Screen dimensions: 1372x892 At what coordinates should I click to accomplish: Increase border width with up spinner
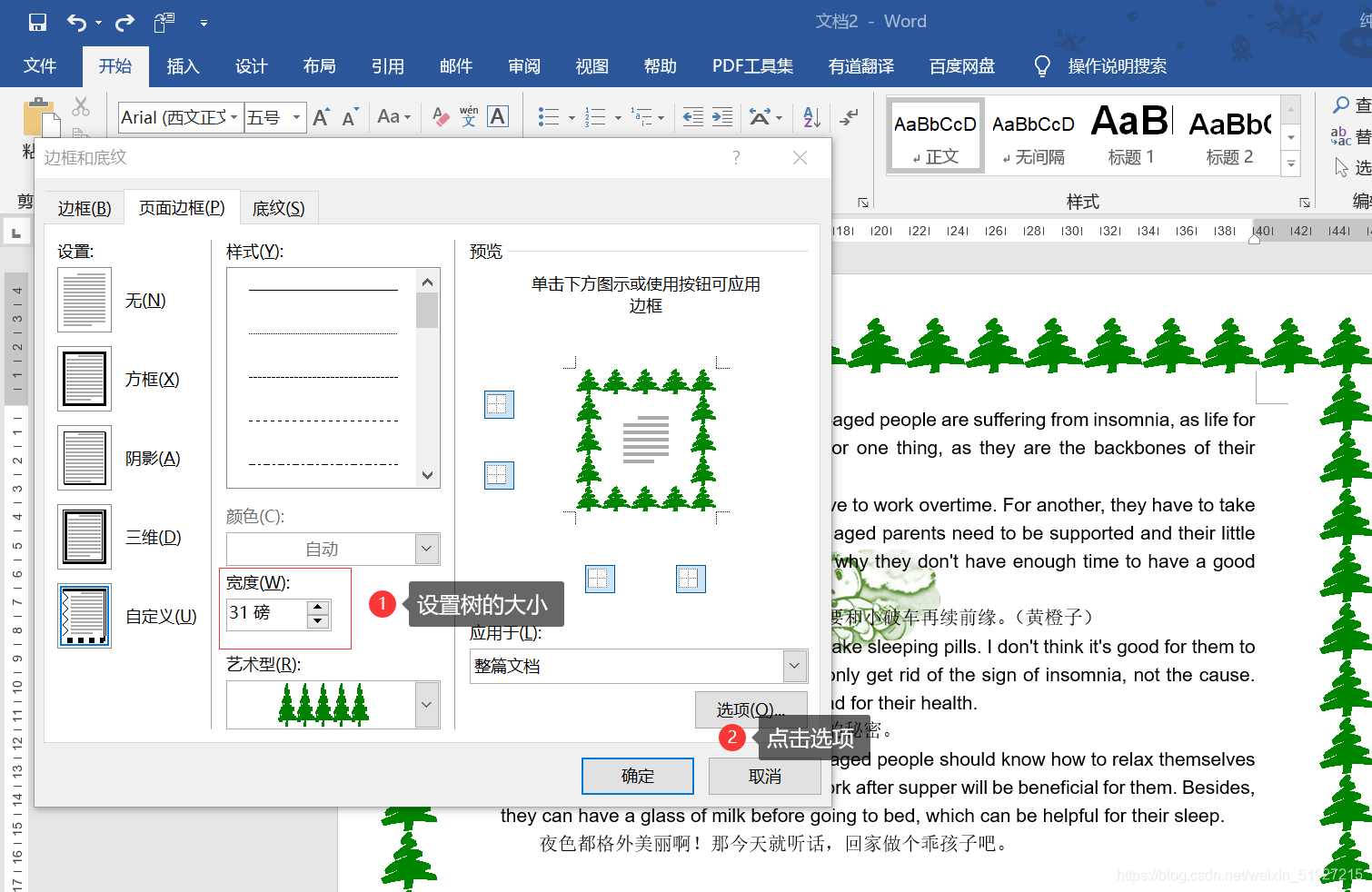pyautogui.click(x=318, y=608)
